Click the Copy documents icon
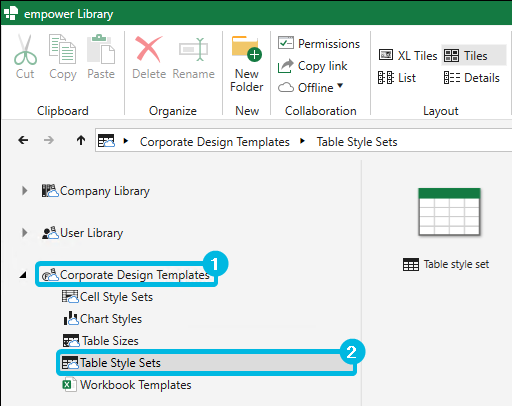 tap(62, 49)
